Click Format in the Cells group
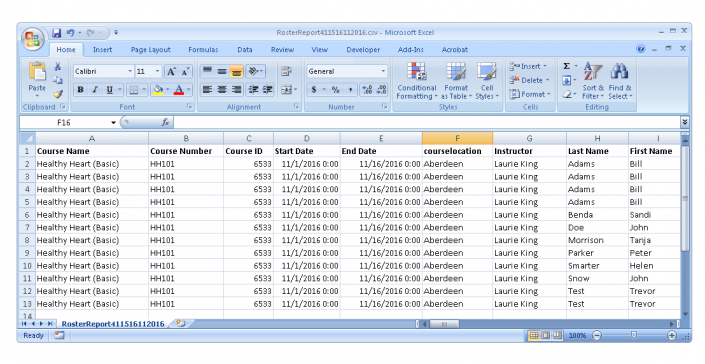 (530, 94)
